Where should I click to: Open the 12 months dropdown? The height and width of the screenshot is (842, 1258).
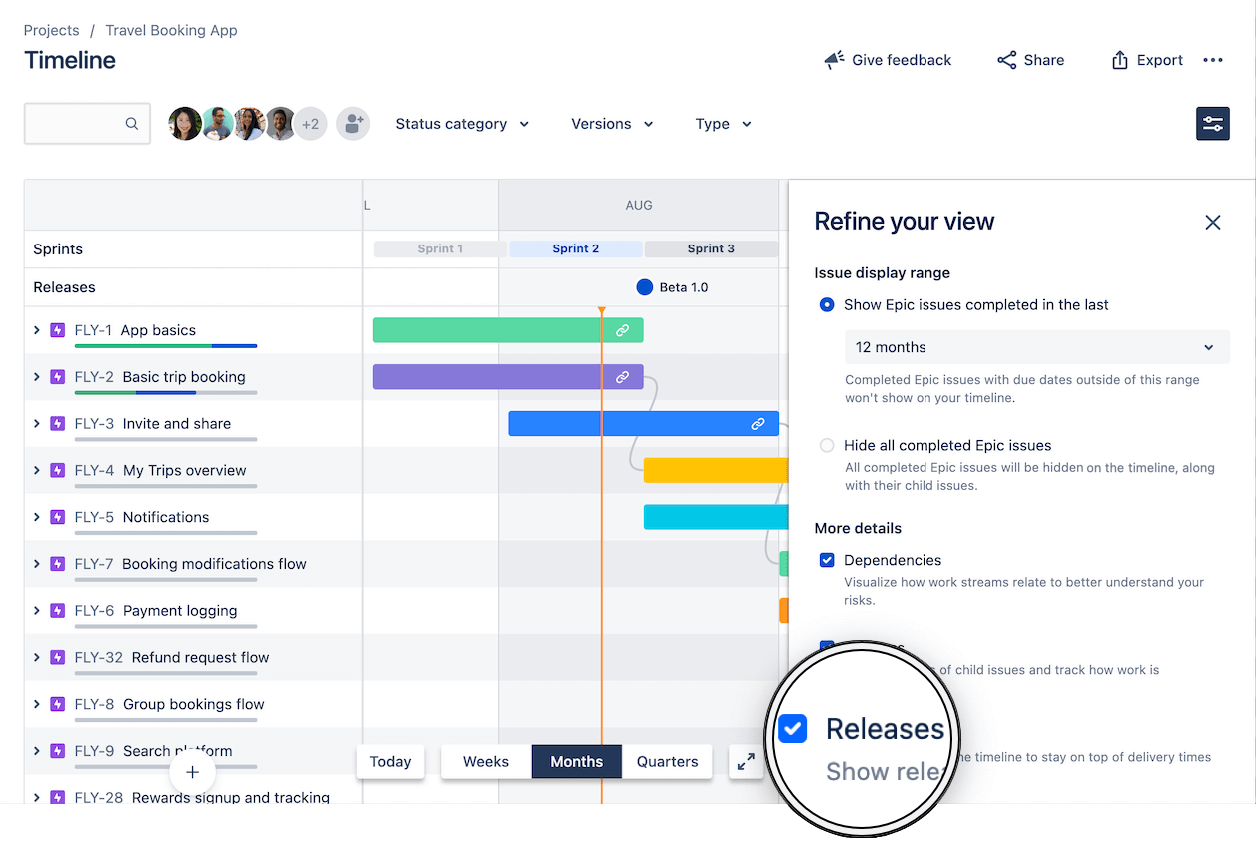(x=1037, y=347)
